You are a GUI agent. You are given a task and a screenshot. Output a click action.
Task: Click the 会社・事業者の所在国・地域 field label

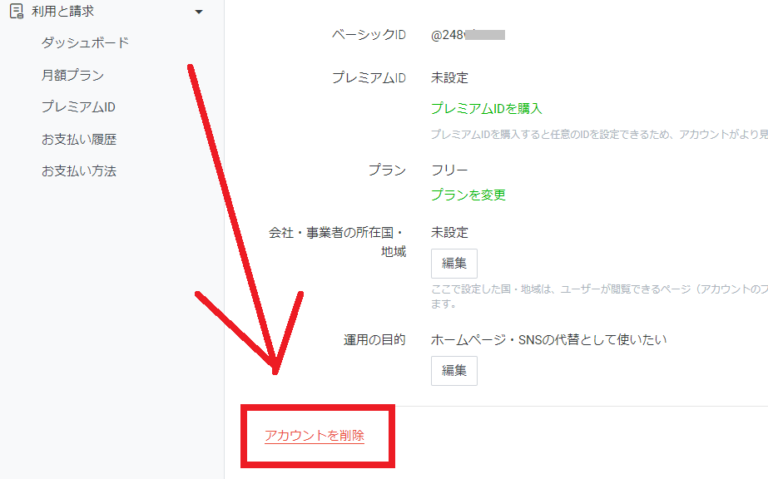[x=336, y=241]
